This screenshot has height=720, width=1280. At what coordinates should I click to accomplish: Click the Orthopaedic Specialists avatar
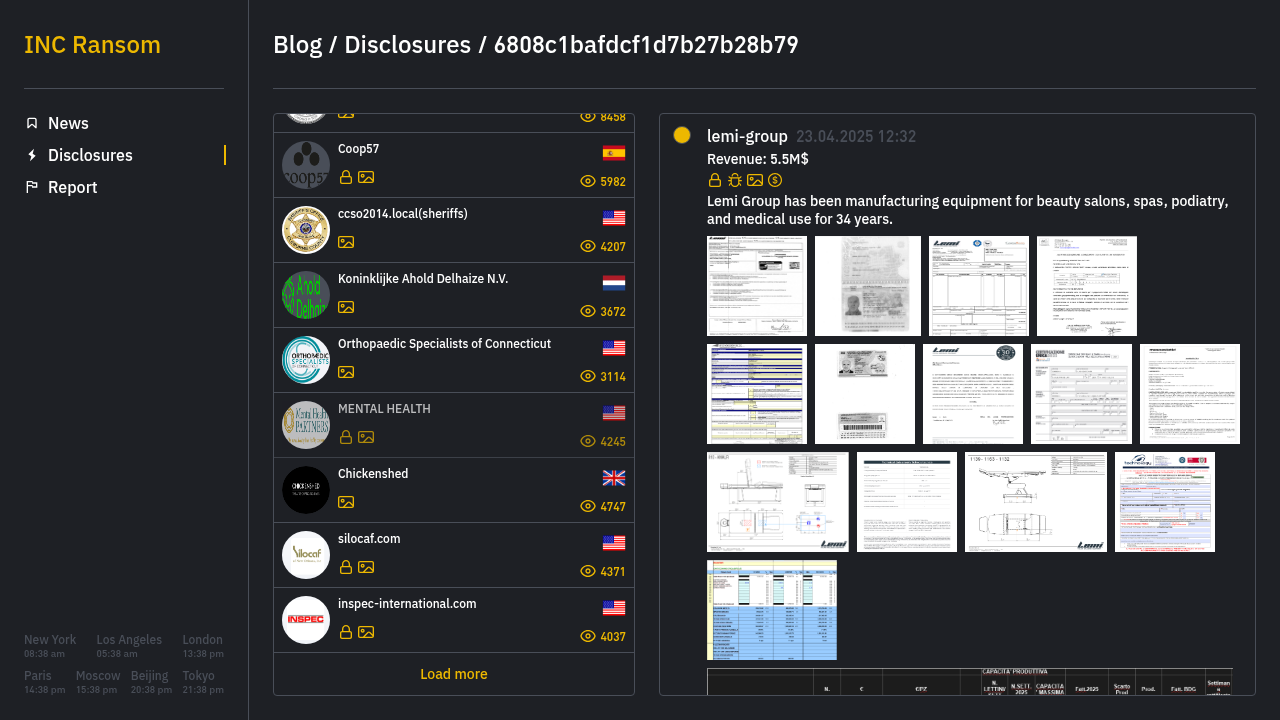pos(306,360)
